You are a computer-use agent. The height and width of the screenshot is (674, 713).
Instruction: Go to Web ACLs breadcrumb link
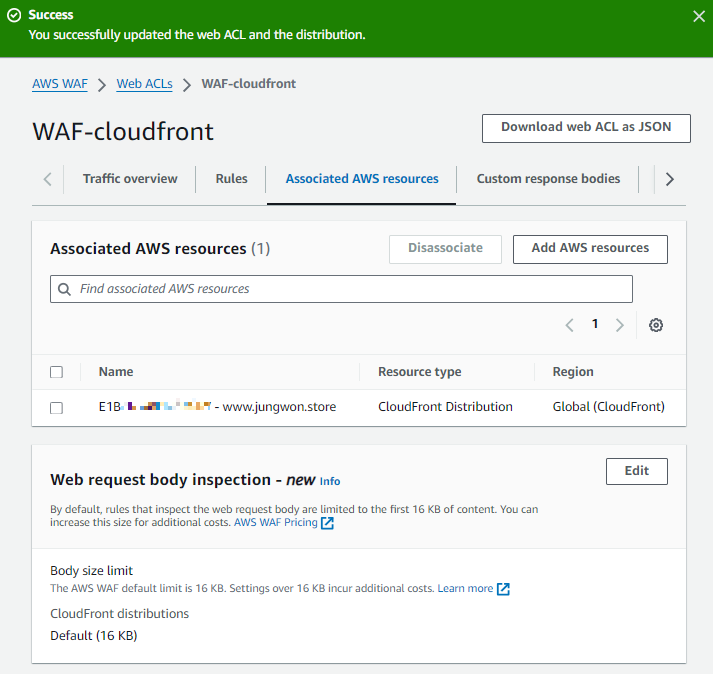pos(144,84)
